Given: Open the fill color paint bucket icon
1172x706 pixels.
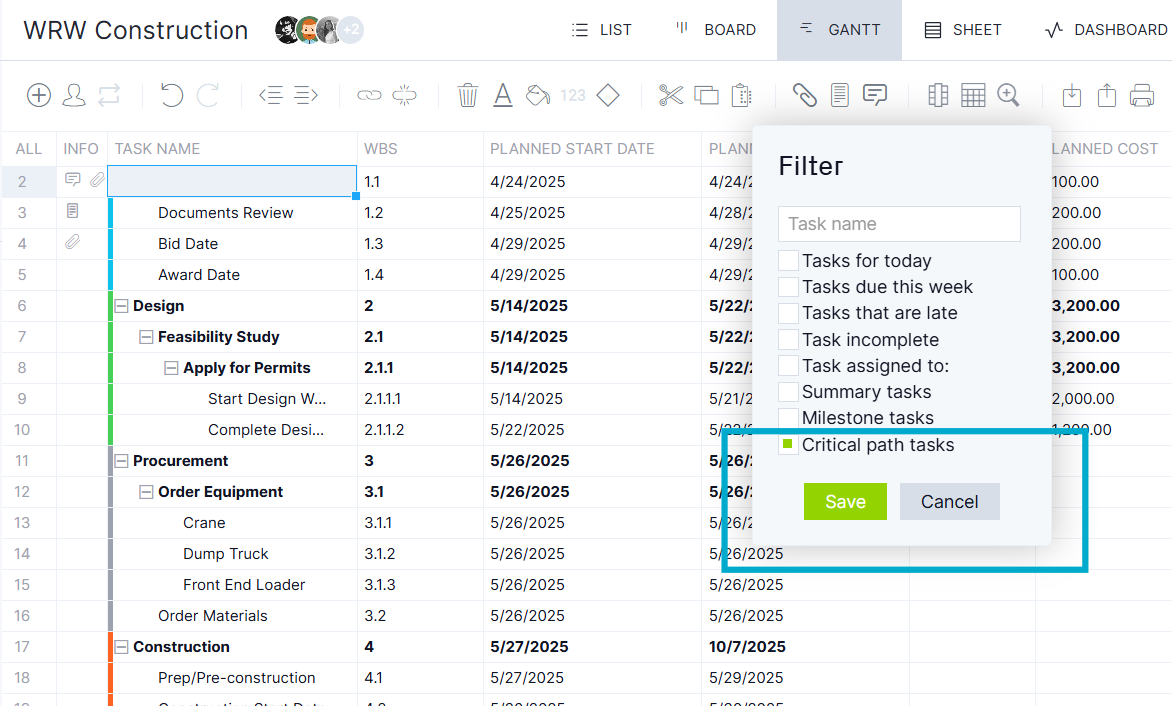Looking at the screenshot, I should [537, 95].
